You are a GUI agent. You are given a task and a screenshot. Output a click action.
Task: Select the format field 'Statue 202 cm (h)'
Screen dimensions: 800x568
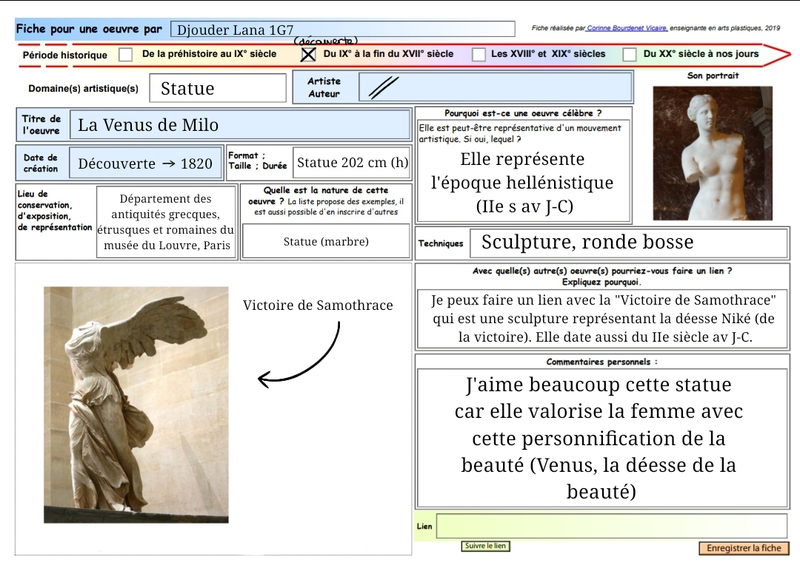[352, 163]
